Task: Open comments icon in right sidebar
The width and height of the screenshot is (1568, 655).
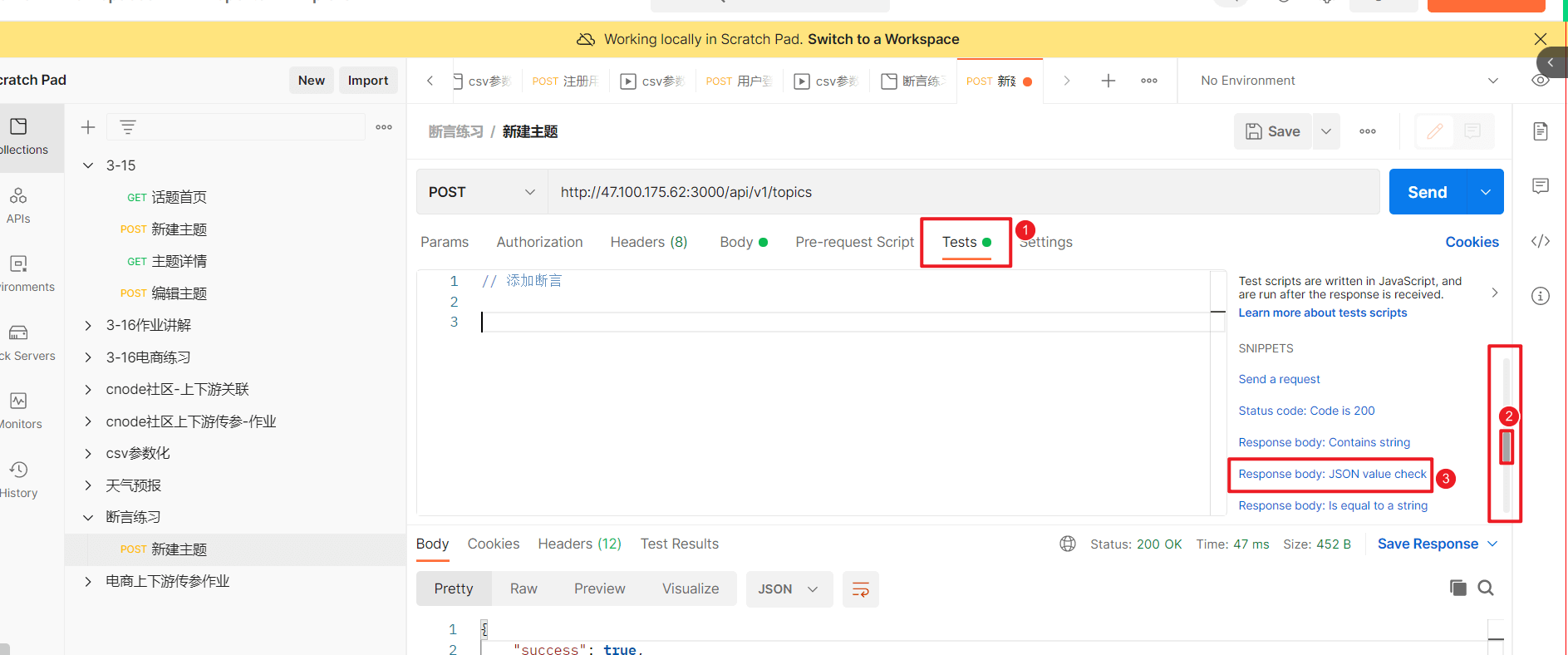Action: [x=1541, y=186]
